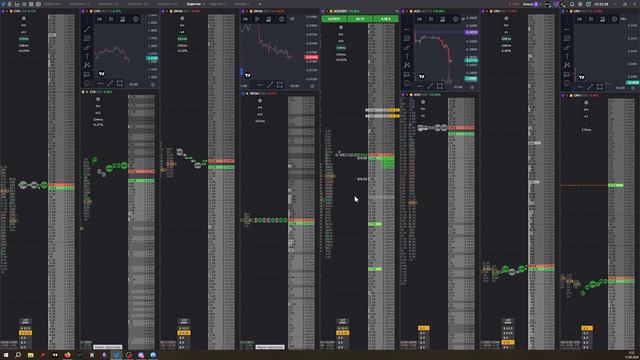
Task: Open File Explorer from the taskbar
Action: tap(31, 355)
